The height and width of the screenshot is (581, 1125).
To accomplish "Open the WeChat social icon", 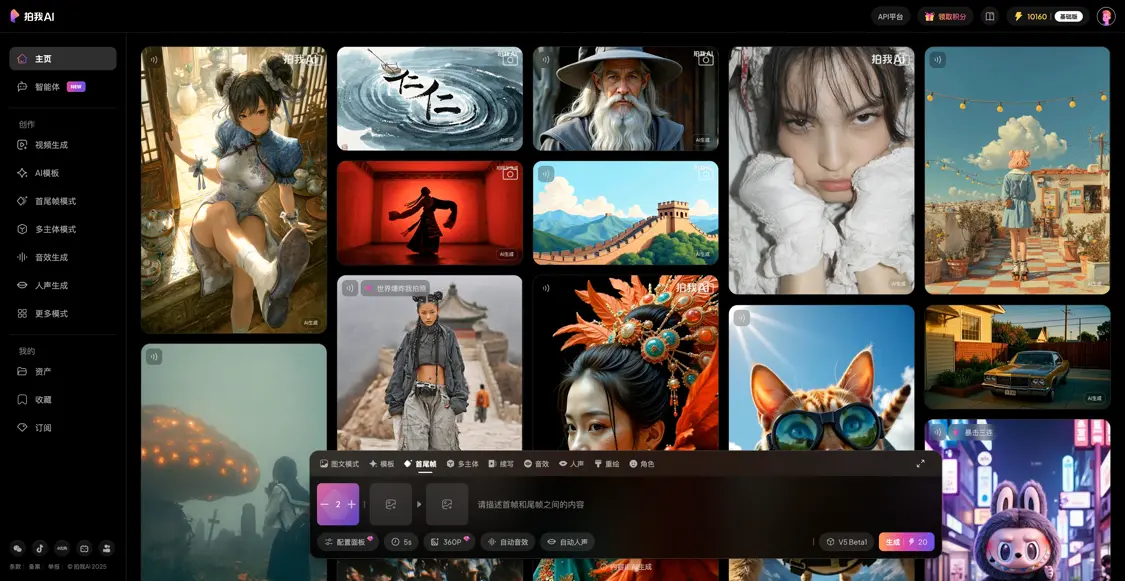I will pyautogui.click(x=17, y=548).
